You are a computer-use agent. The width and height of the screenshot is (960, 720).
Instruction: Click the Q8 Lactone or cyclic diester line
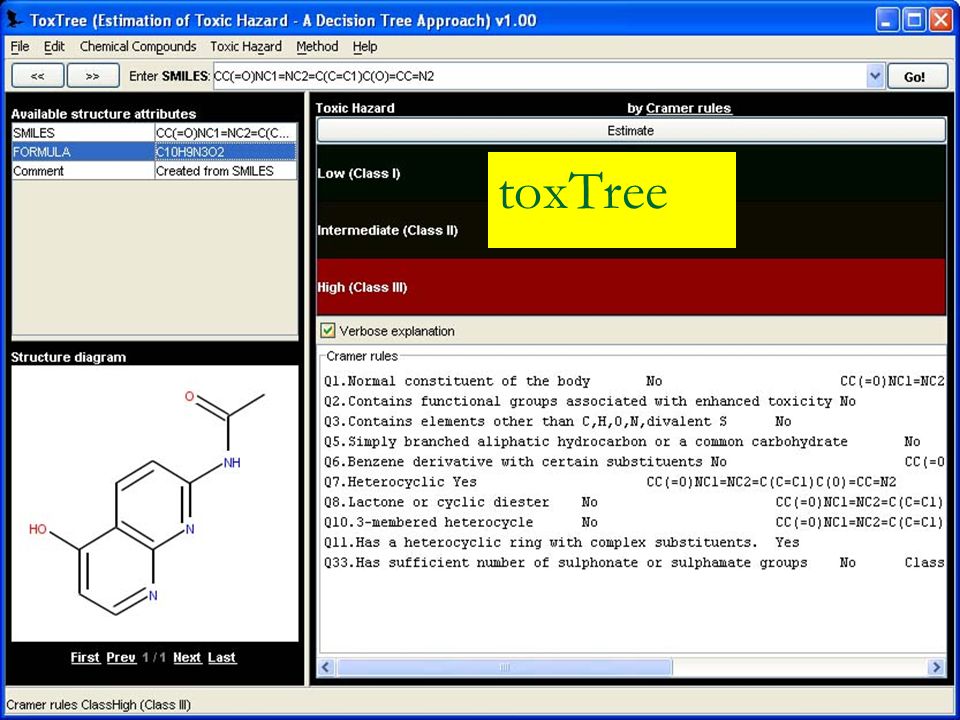click(634, 503)
